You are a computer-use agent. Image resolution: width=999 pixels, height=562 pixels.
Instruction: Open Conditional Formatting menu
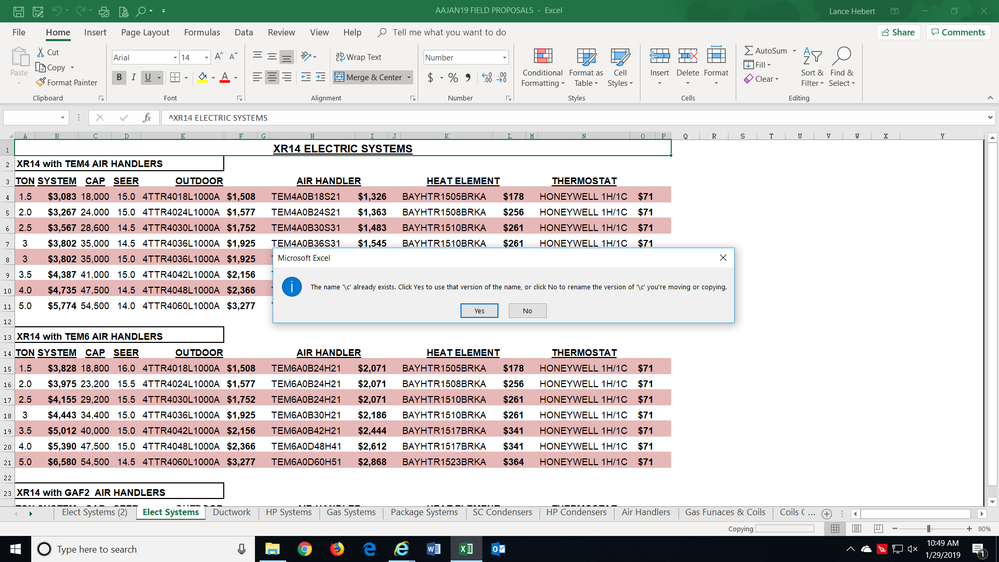click(542, 67)
